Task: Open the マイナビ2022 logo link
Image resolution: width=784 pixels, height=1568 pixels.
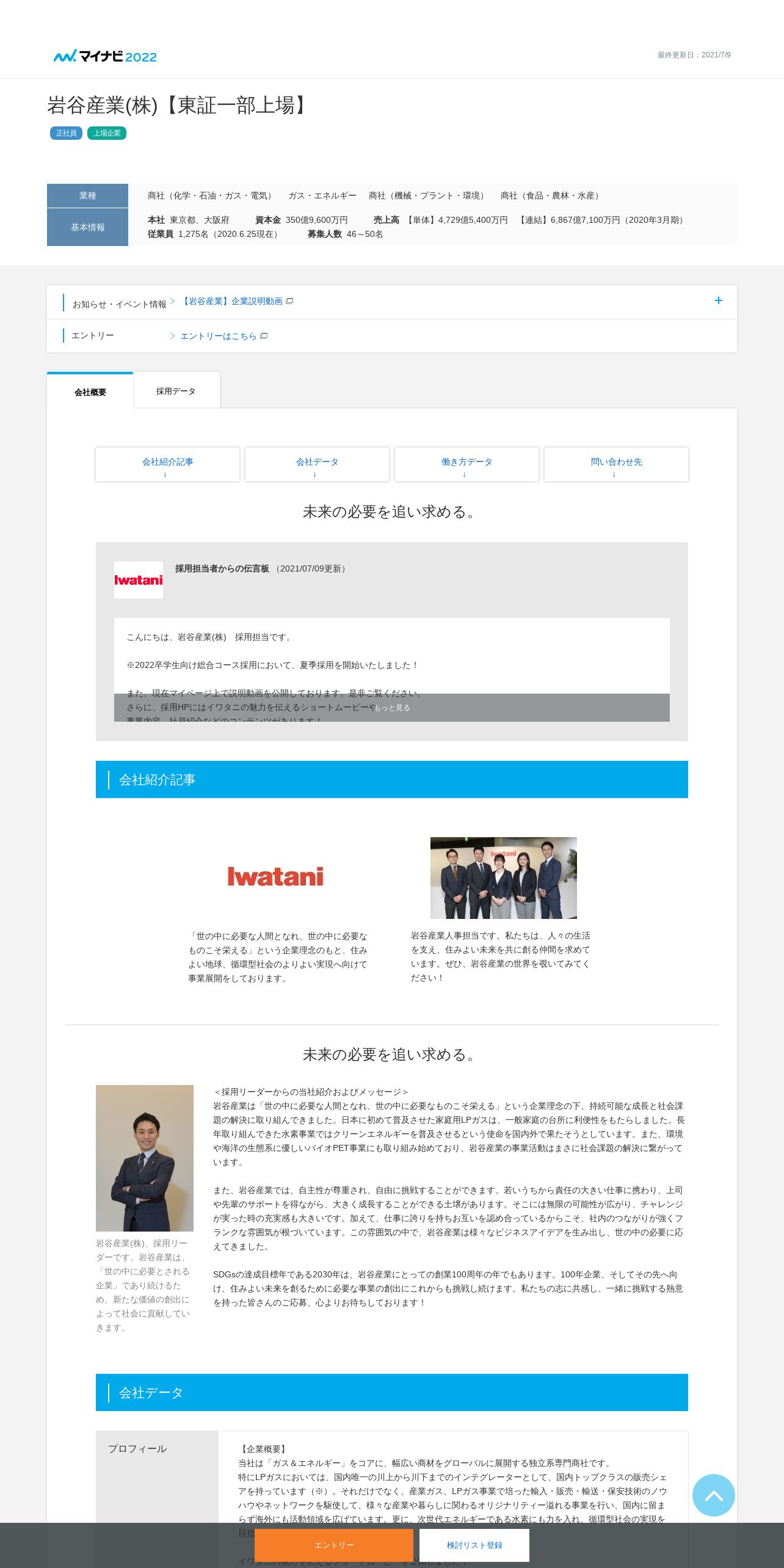Action: tap(105, 56)
